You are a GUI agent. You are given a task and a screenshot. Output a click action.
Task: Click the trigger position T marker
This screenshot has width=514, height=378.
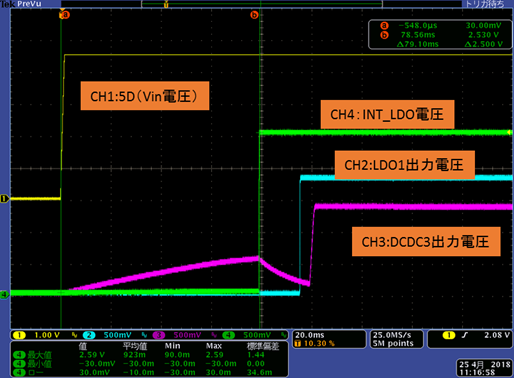[x=166, y=4]
